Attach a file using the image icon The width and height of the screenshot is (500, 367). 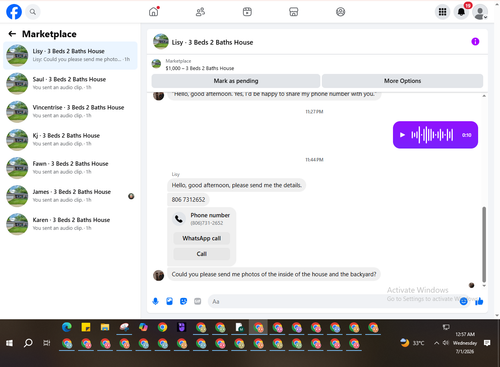[x=169, y=301]
